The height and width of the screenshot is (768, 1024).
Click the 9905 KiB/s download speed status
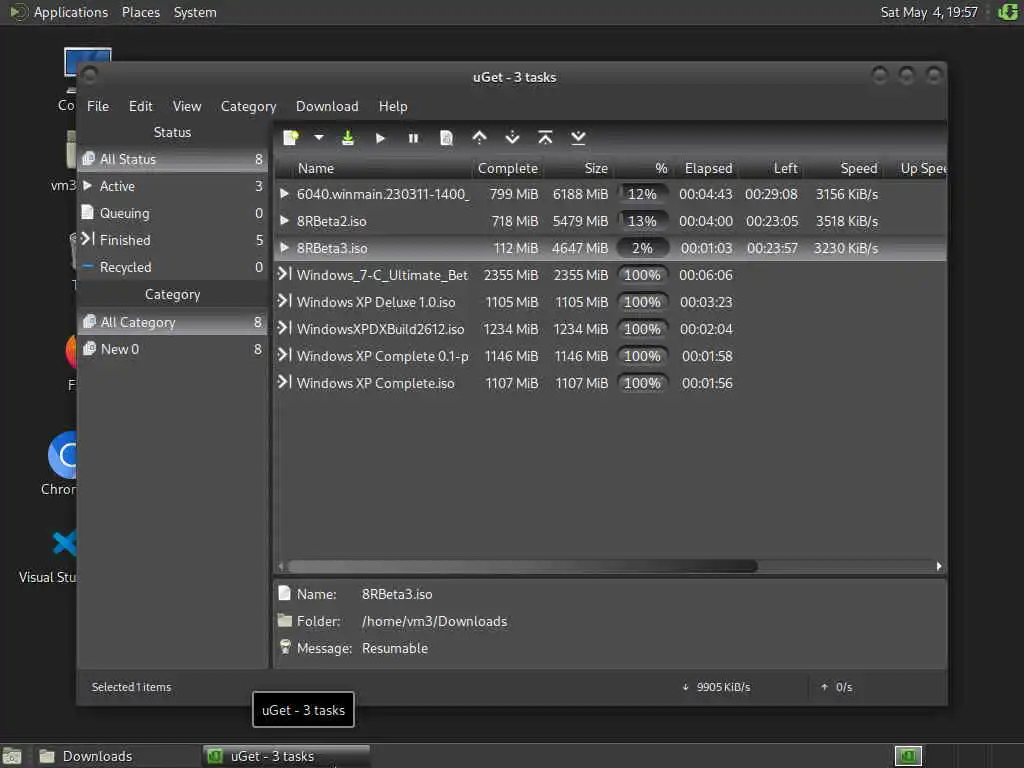pyautogui.click(x=716, y=687)
